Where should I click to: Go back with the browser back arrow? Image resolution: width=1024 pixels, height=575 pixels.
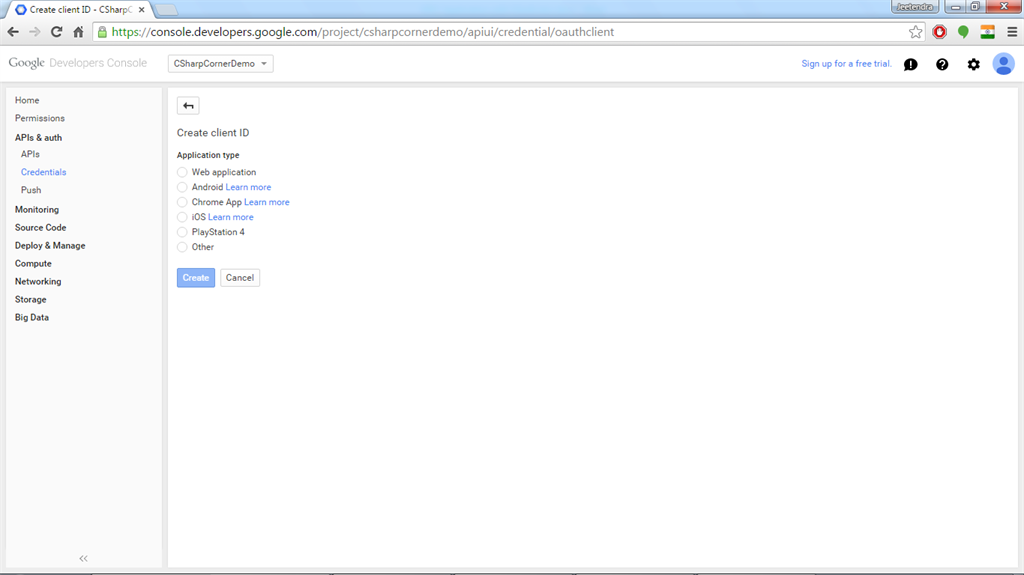13,32
